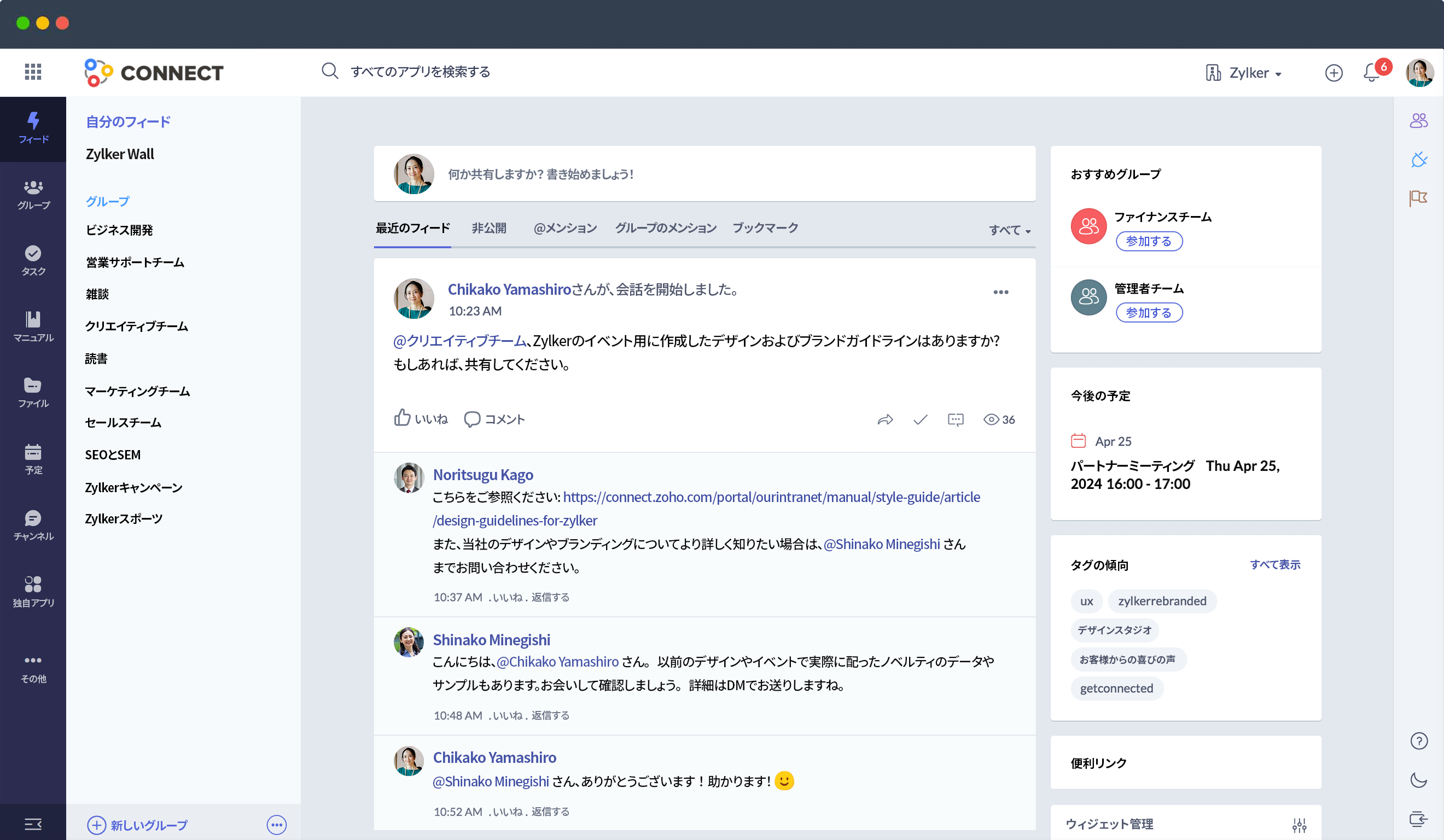Open the Tasks (タスク) sidebar section
Screen dimensions: 1444x840
33,260
